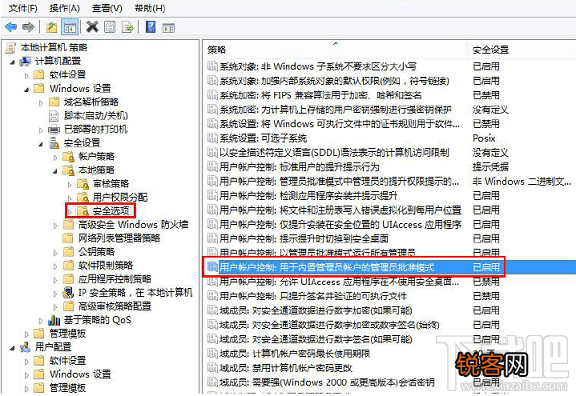Click the Properties toolbar icon
Screen dimensions: 576x396
coord(110,27)
